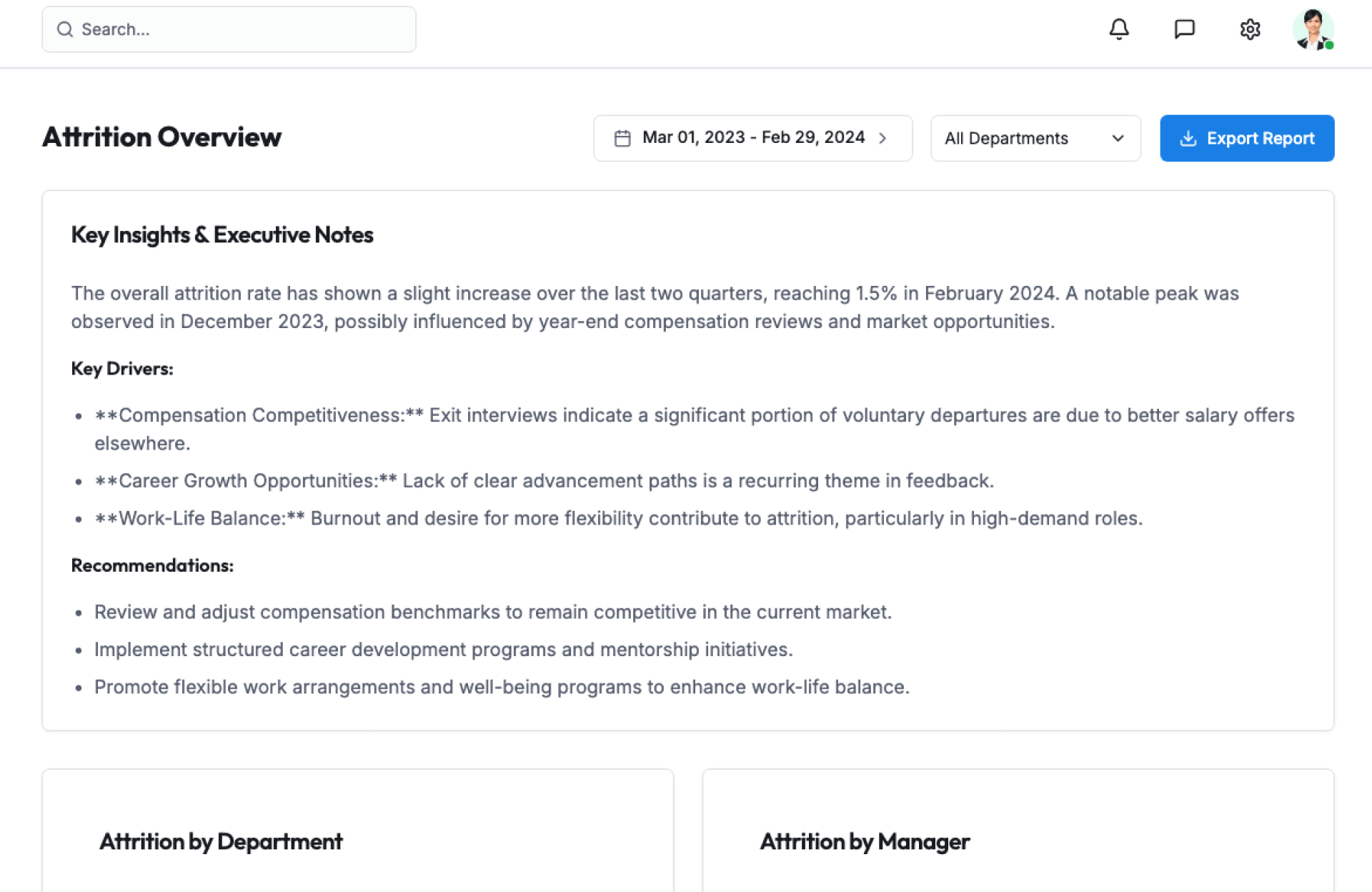Click the search magnifier icon

(65, 29)
